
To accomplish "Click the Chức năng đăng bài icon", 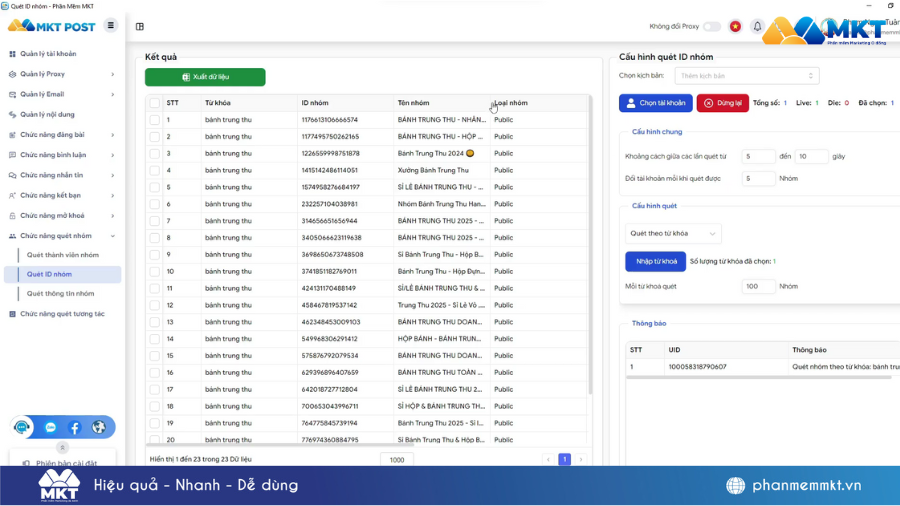I will coord(13,135).
